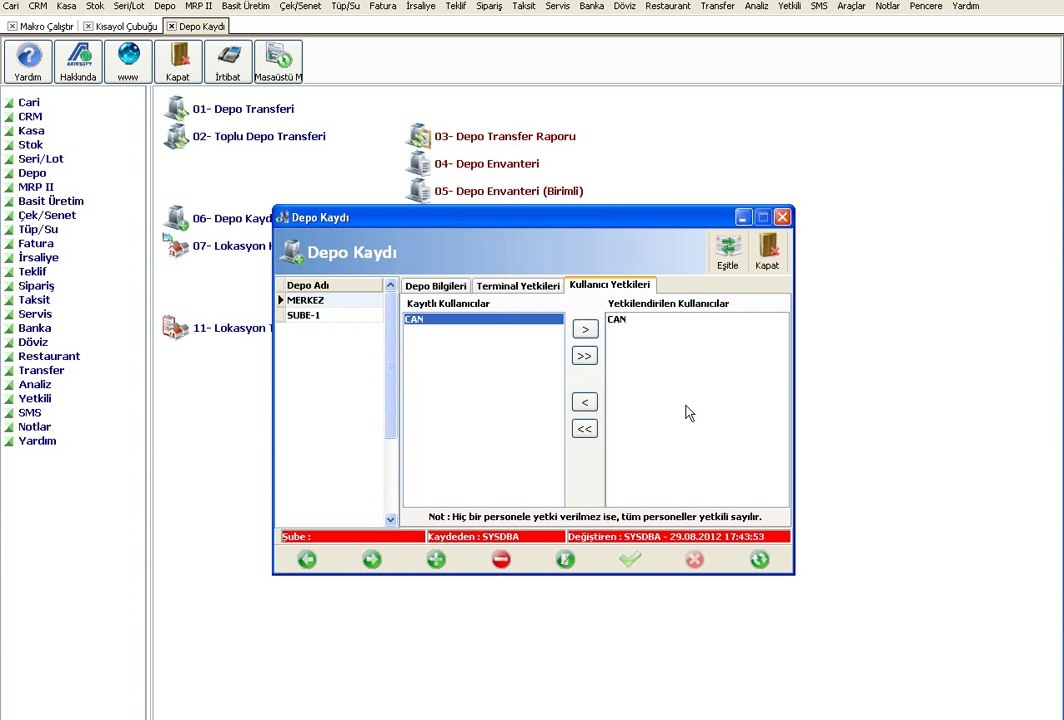Switch to Depo Bilgileri tab

[436, 286]
